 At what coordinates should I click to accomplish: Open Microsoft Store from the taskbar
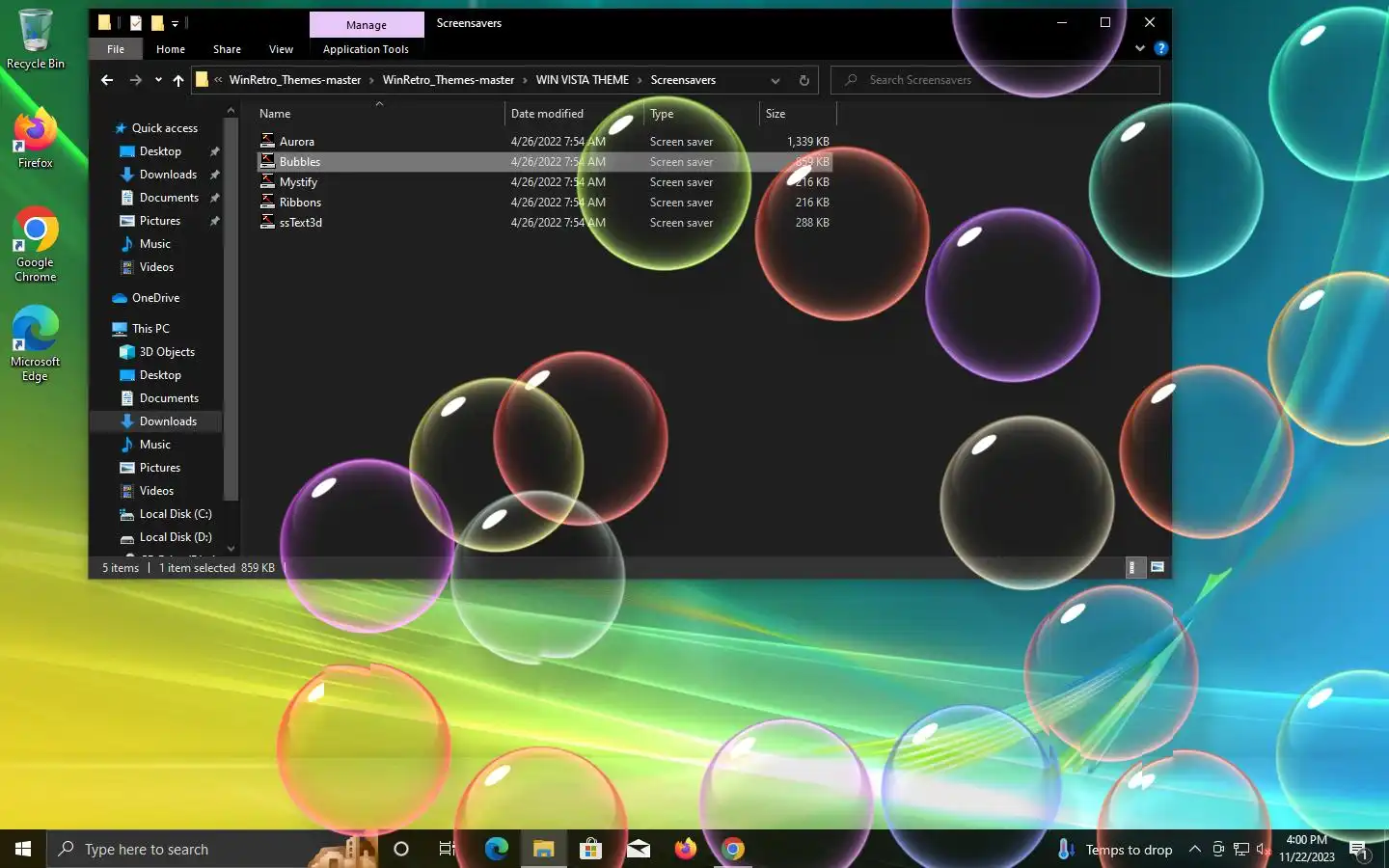(590, 849)
